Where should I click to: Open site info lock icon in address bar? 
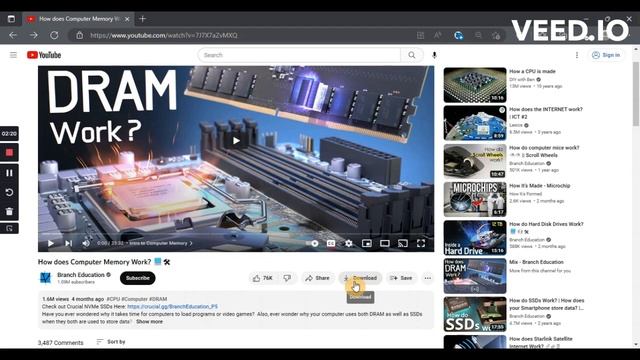(80, 36)
